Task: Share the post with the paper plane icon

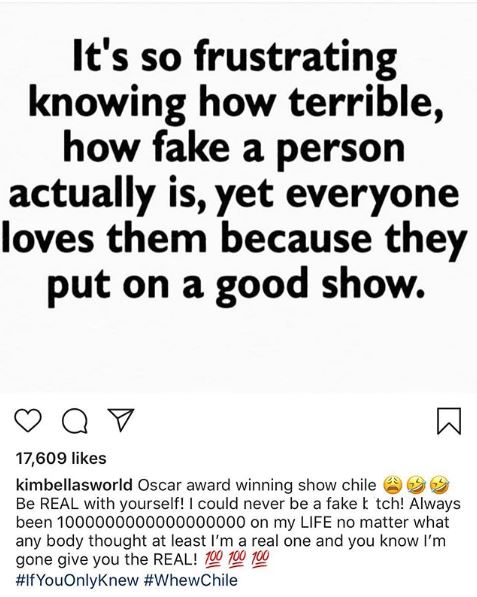Action: click(121, 420)
